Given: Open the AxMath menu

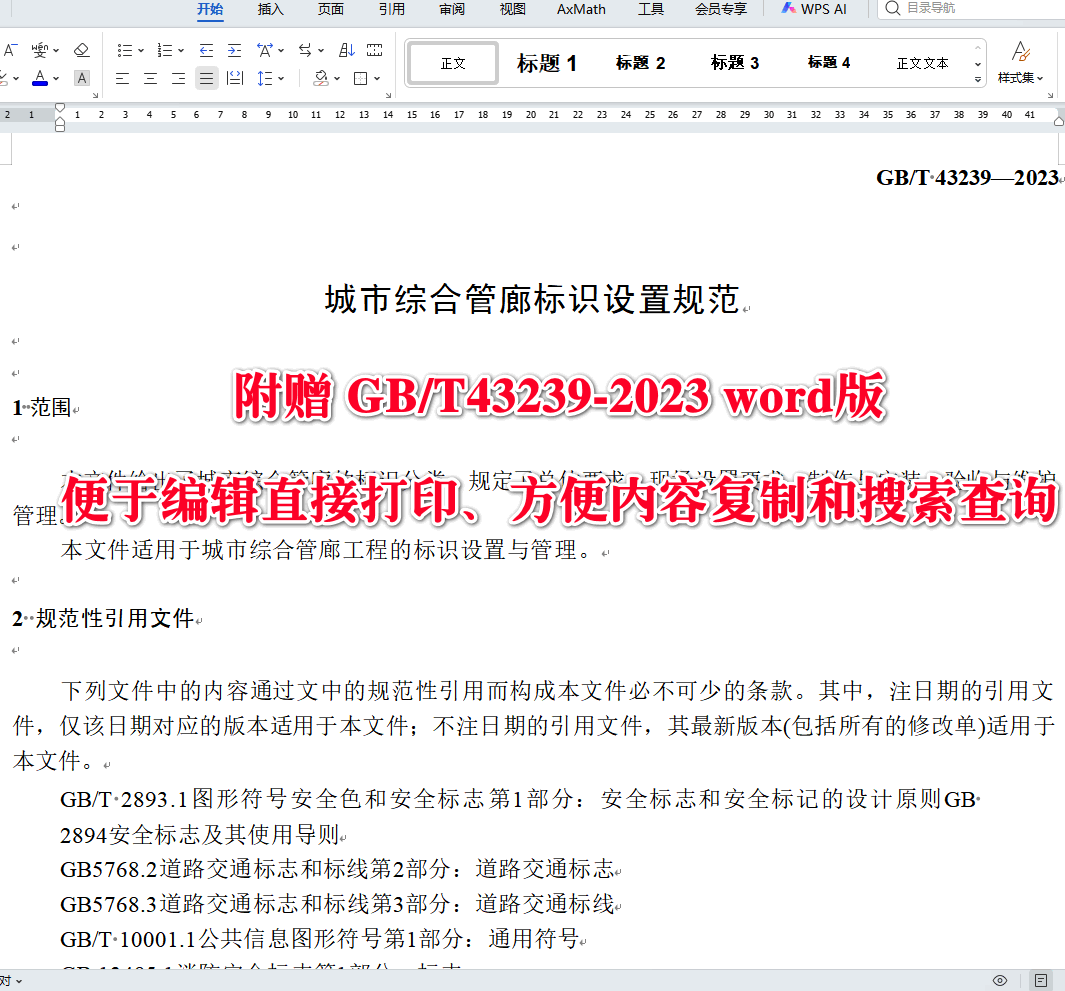Looking at the screenshot, I should coord(581,9).
